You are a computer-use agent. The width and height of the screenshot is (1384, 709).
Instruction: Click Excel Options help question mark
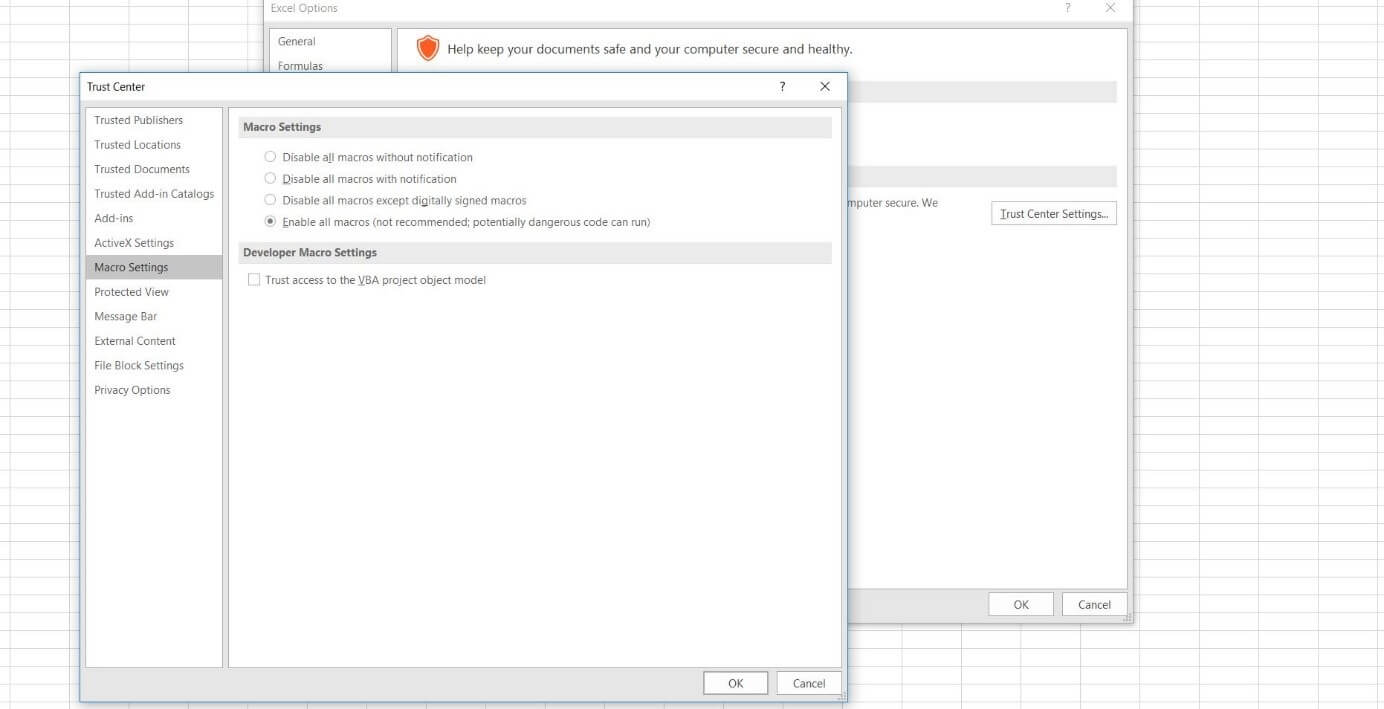(x=1068, y=8)
